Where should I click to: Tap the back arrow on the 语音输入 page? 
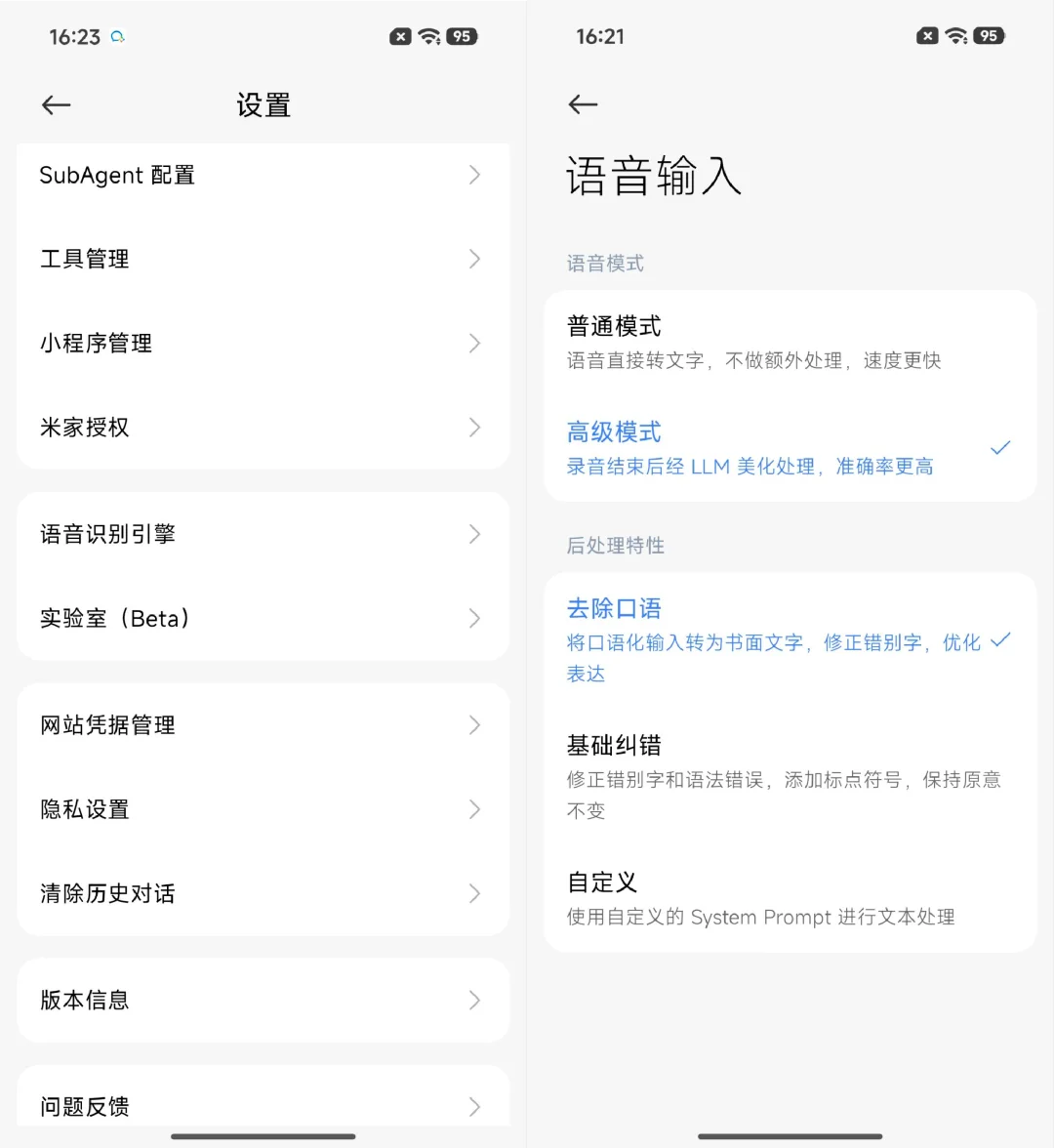click(583, 104)
